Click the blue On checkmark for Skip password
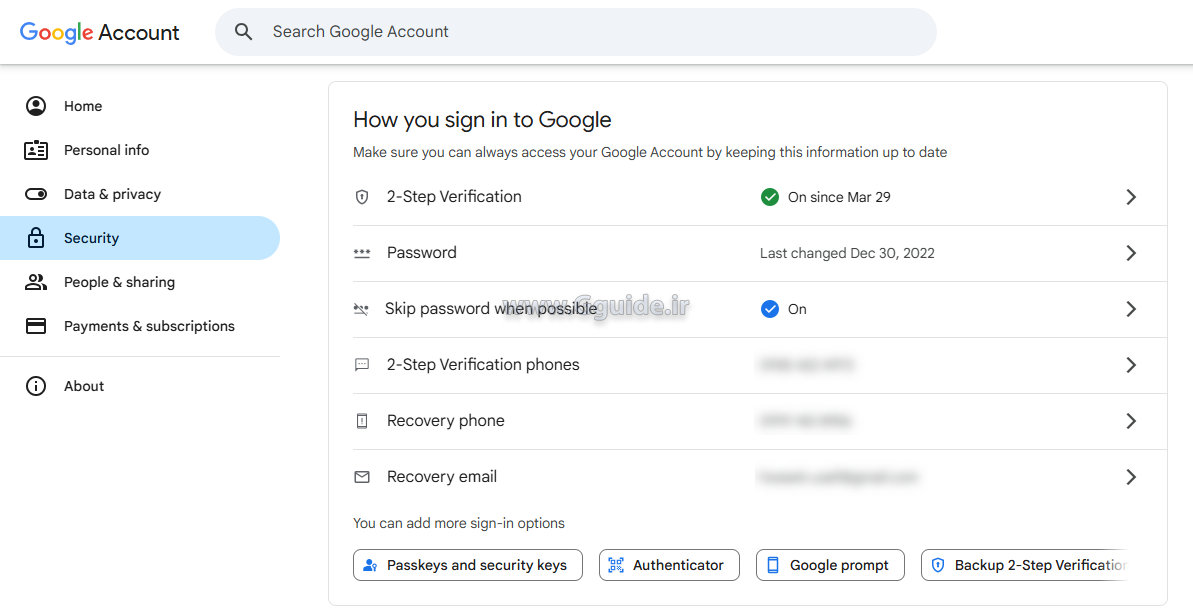Viewport: 1193px width, 612px height. tap(770, 309)
